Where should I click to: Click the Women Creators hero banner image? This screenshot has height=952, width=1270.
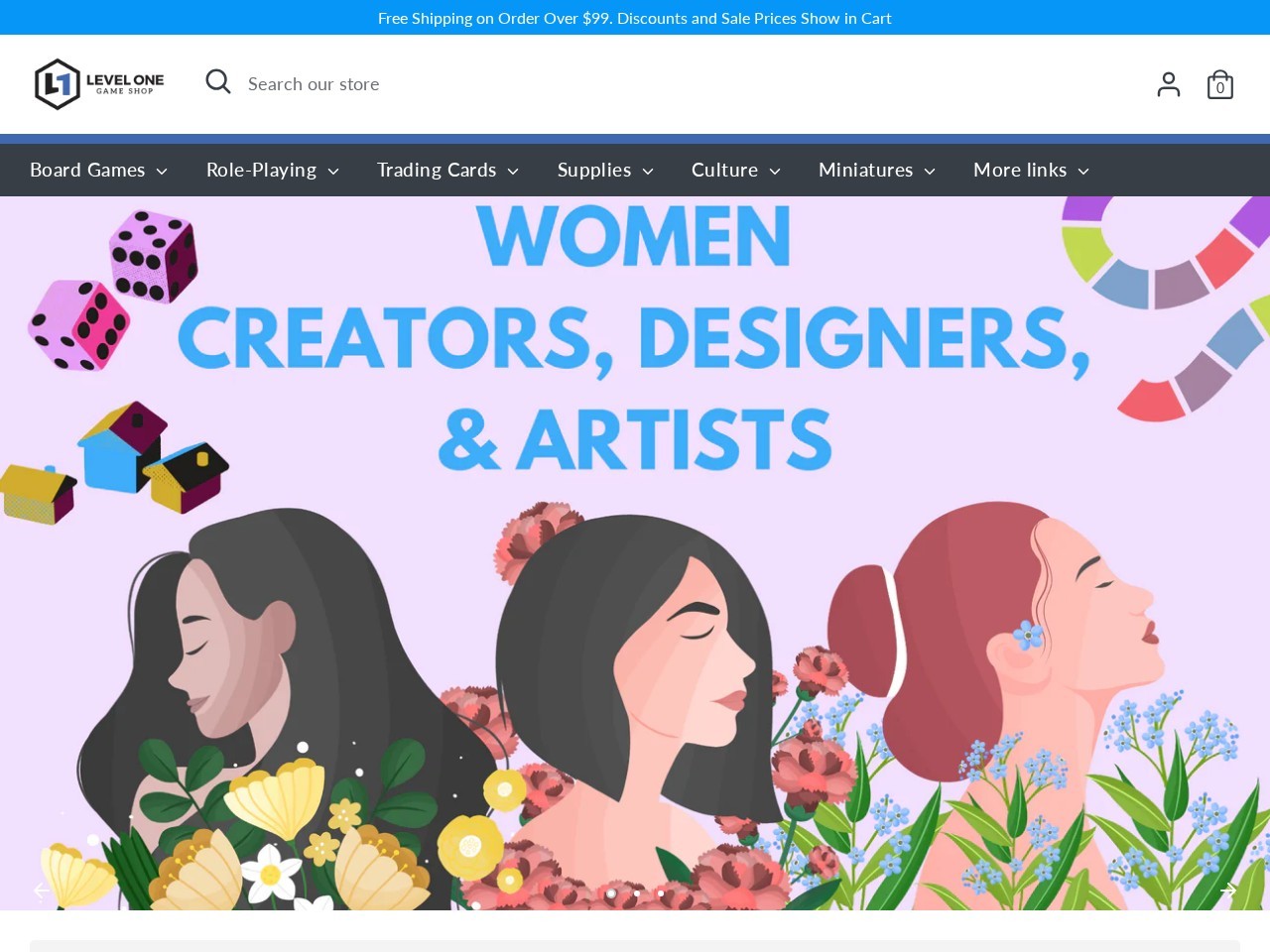[x=635, y=595]
